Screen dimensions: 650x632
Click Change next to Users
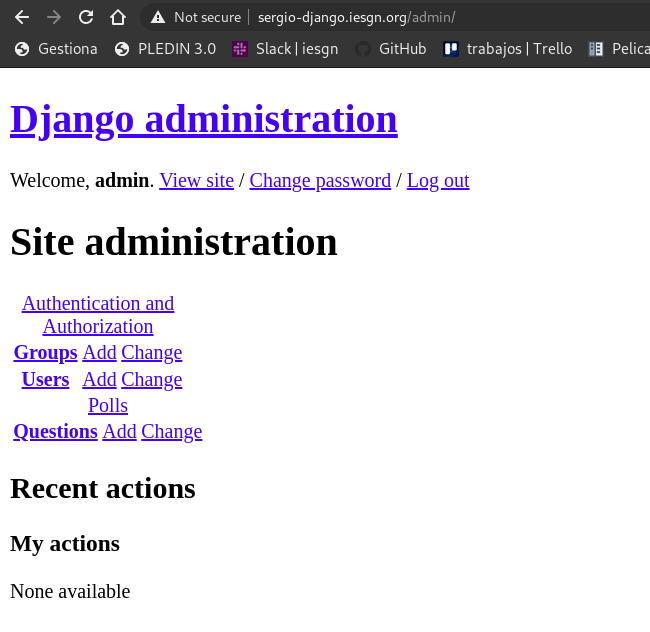(x=152, y=379)
